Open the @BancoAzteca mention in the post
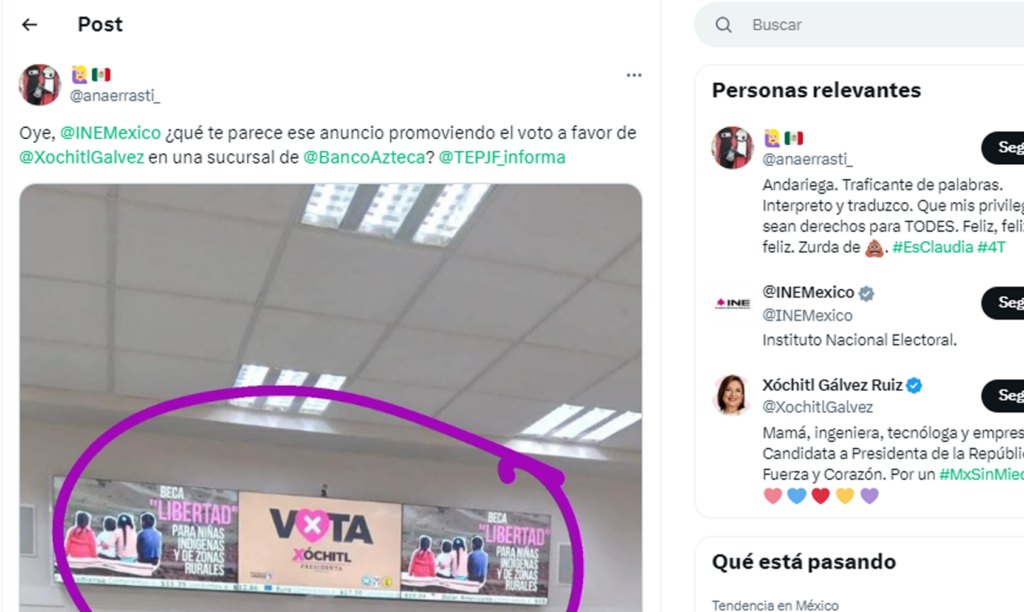Screen dimensions: 1024x612 pos(364,157)
